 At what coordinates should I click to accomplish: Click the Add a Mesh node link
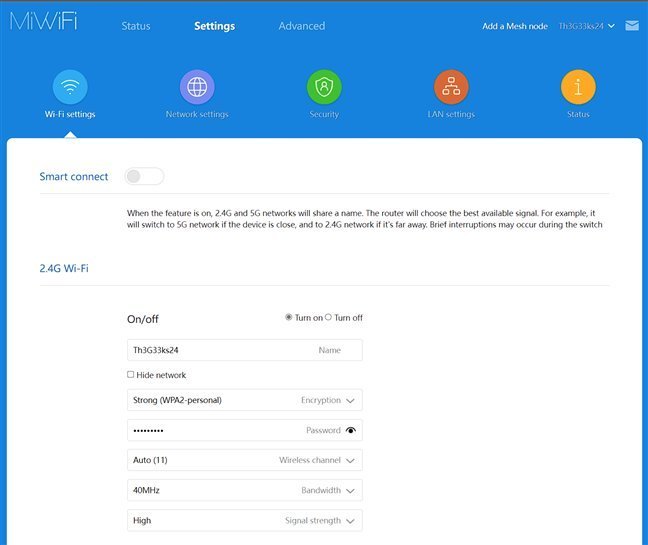coord(515,26)
